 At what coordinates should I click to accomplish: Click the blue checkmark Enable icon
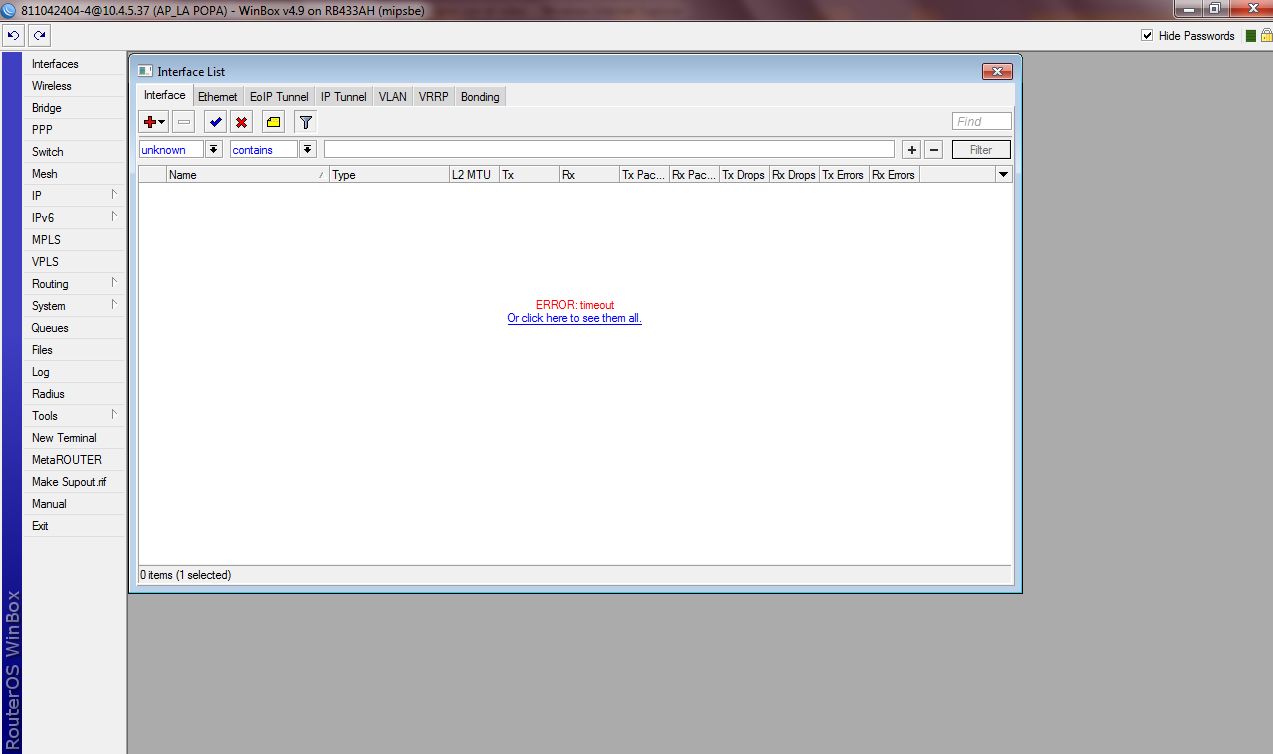214,121
